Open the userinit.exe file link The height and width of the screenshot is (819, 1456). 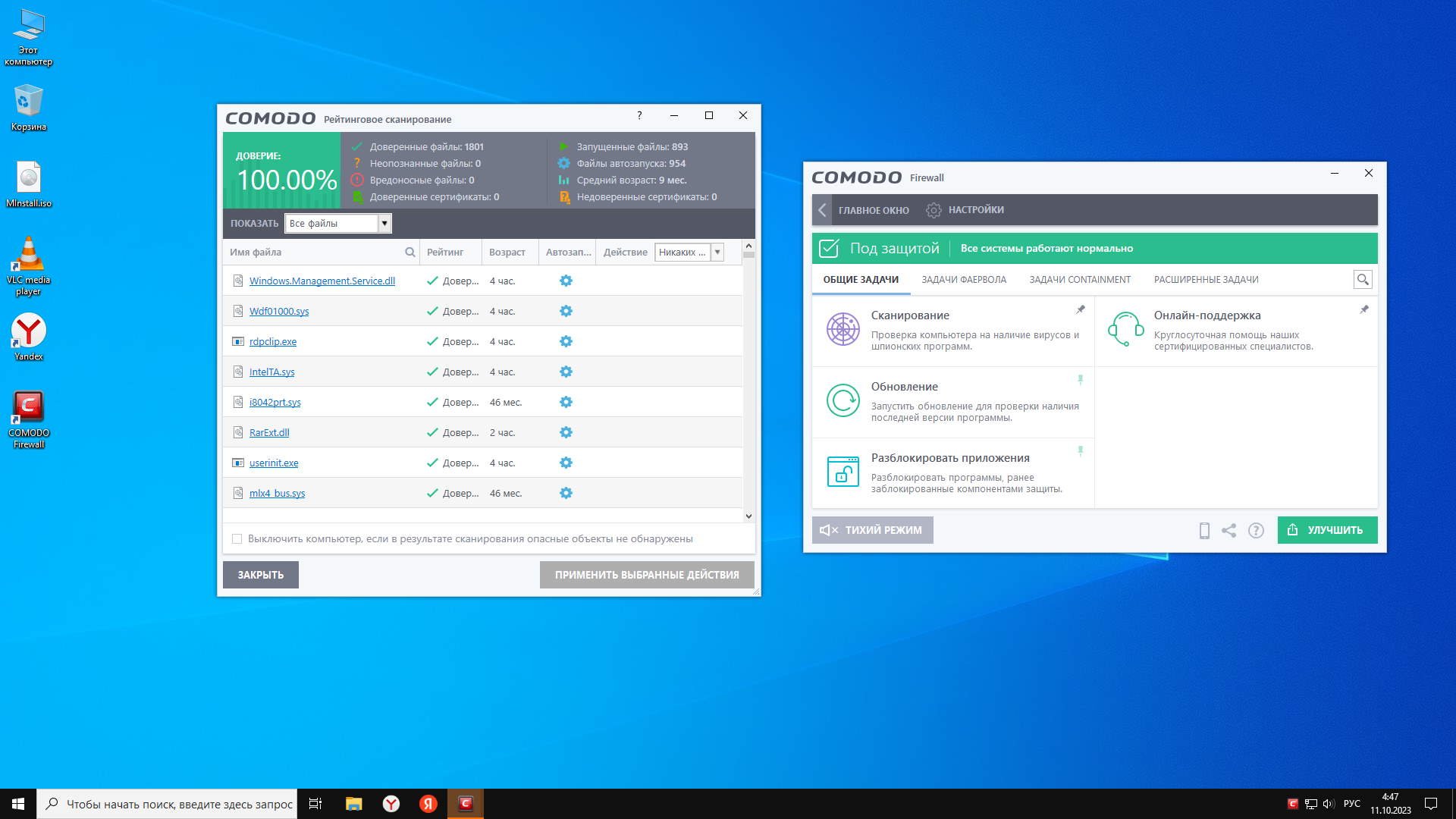click(274, 463)
